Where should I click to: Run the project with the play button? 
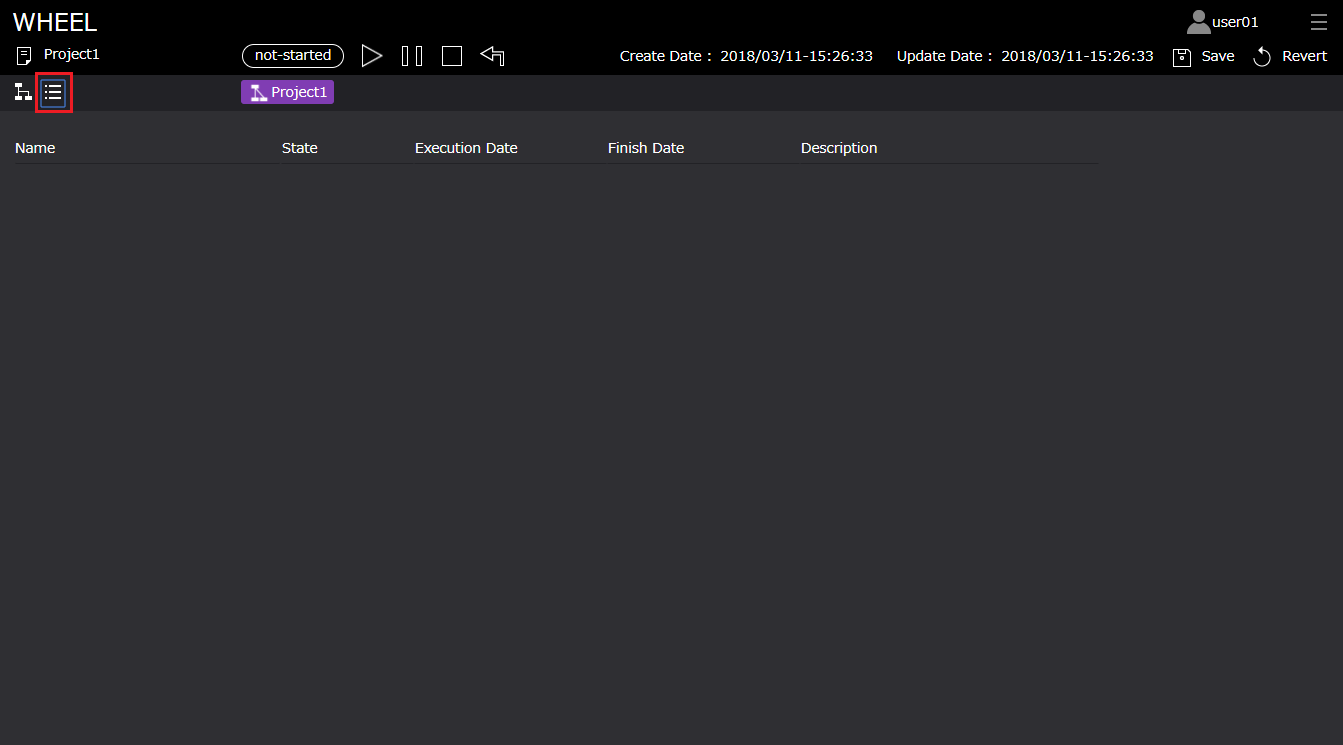pos(372,56)
